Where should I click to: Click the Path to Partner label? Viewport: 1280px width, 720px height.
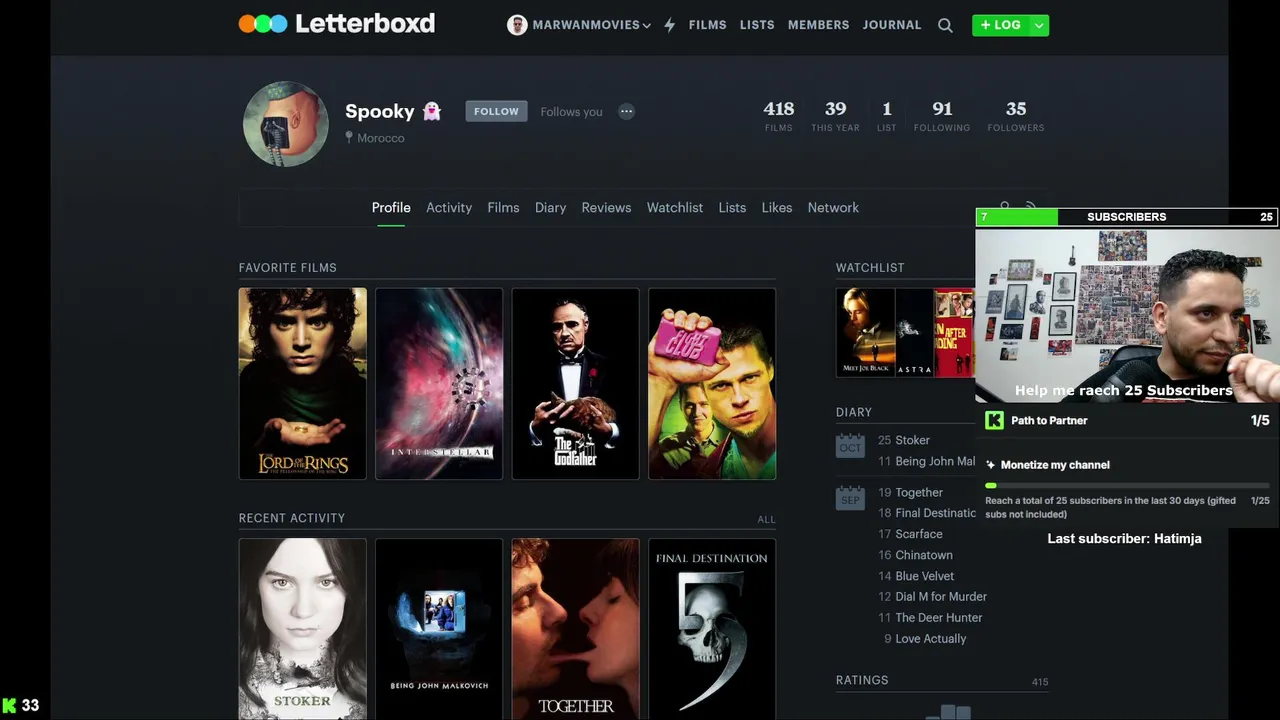click(x=1049, y=421)
